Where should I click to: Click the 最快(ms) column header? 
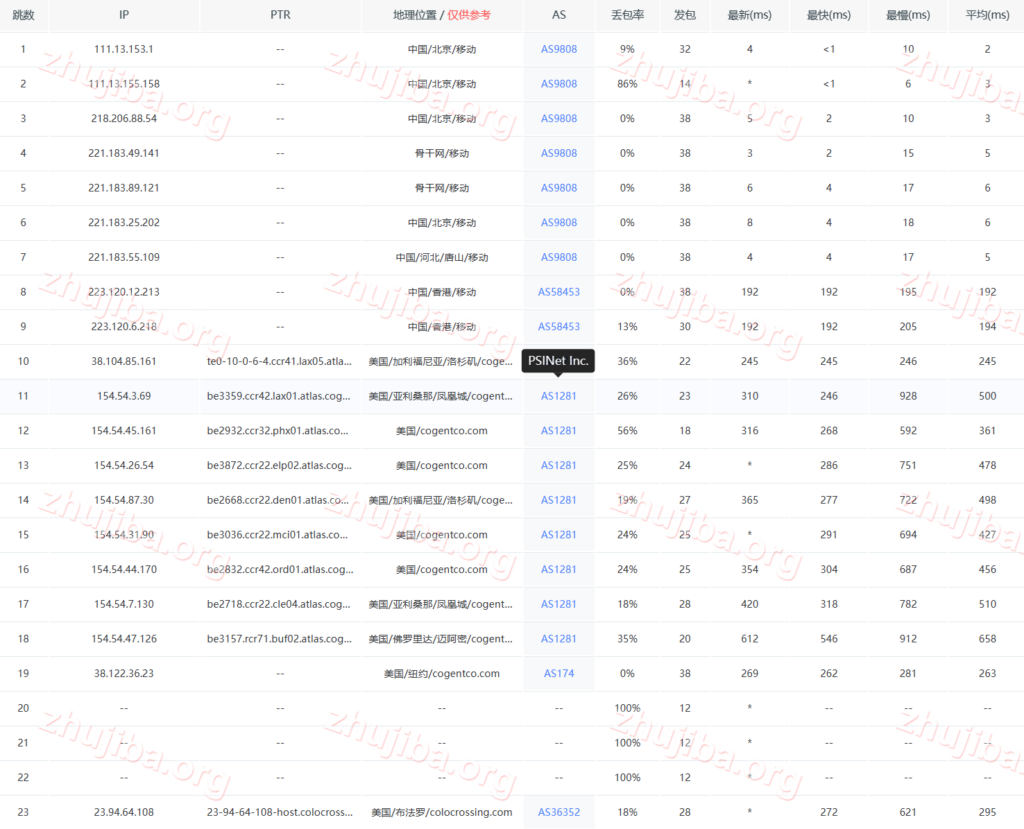tap(828, 15)
